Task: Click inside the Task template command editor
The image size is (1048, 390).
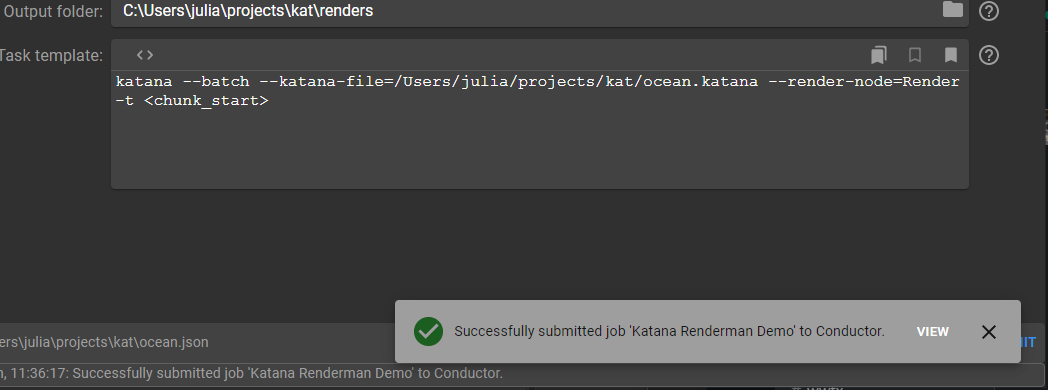Action: pos(539,130)
